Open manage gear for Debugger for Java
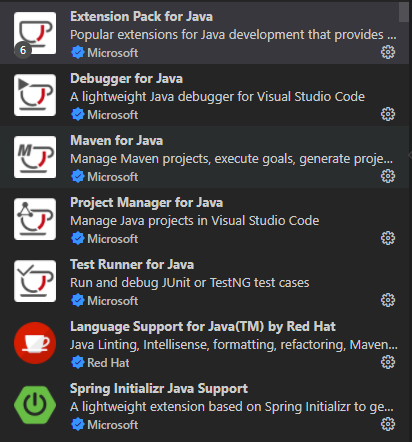Image resolution: width=412 pixels, height=442 pixels. [x=388, y=114]
